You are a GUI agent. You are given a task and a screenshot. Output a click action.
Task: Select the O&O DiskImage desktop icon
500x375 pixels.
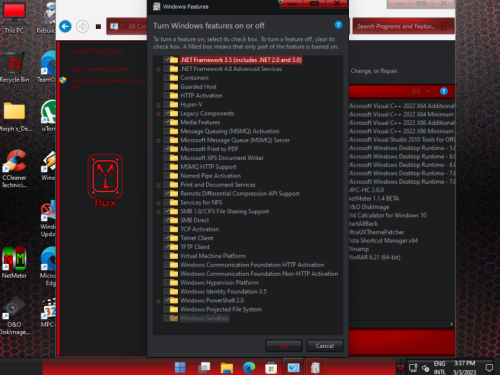point(14,316)
